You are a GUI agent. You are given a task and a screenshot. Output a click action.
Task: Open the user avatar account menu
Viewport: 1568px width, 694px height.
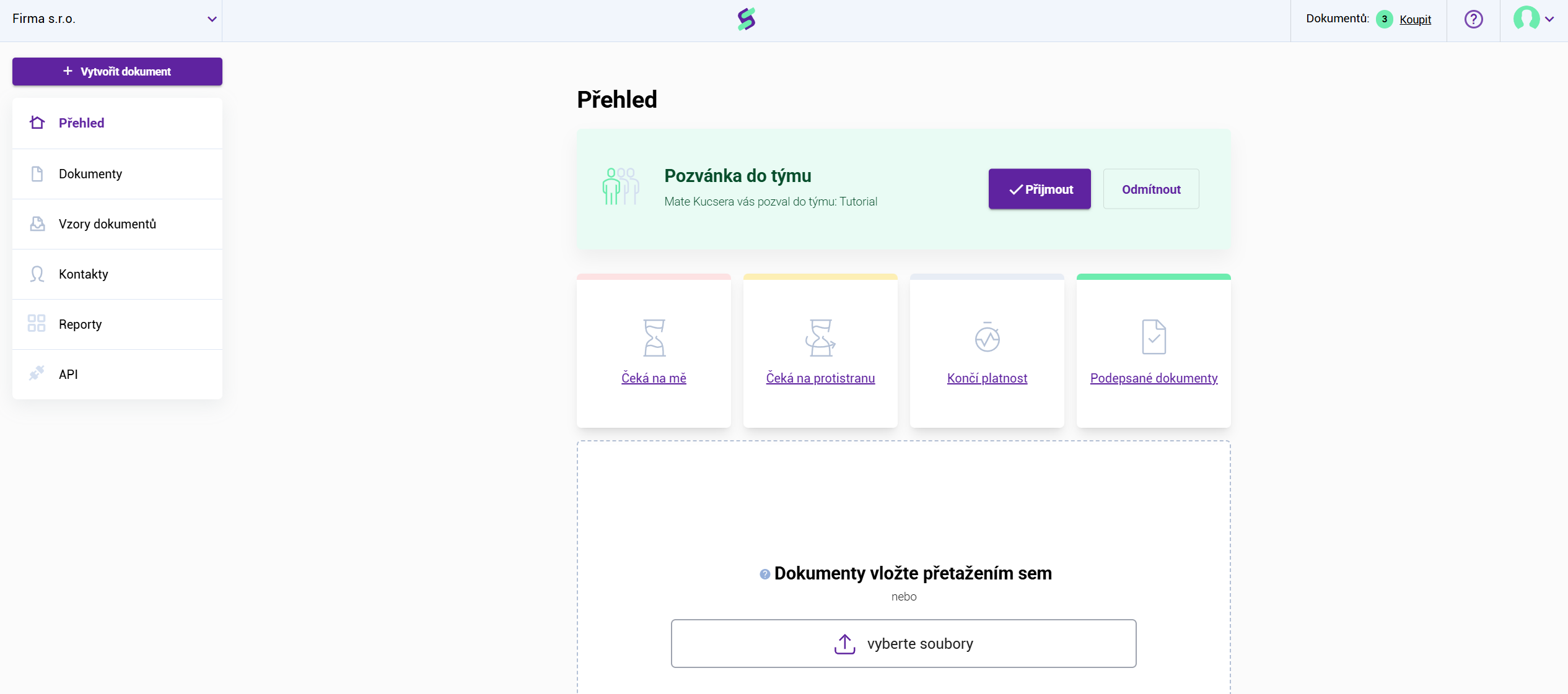[1526, 19]
